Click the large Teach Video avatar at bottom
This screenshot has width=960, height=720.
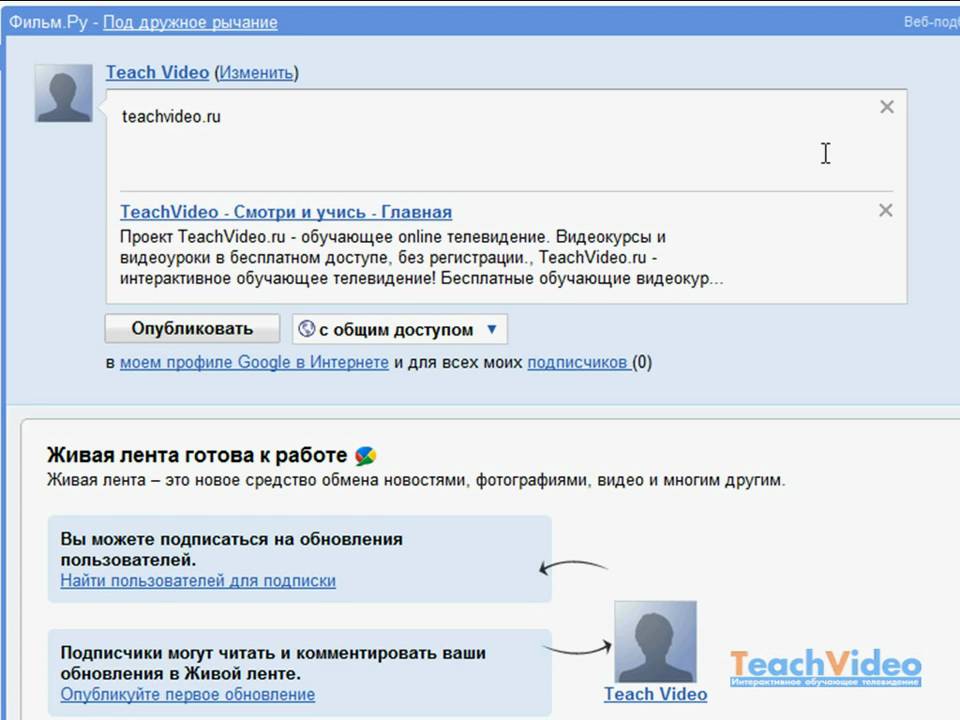655,642
